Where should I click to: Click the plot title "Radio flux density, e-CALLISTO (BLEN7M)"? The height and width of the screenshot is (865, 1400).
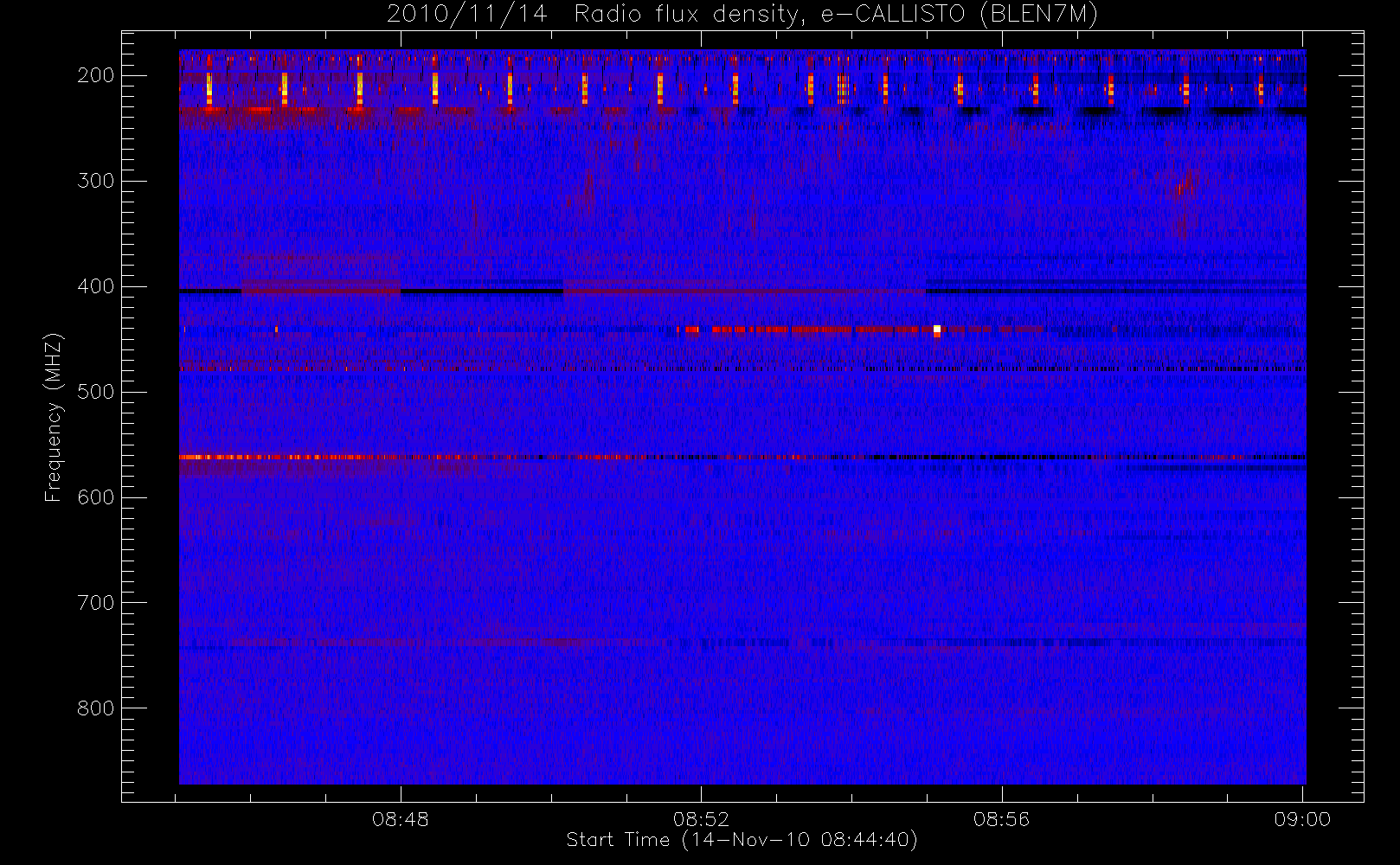click(x=836, y=15)
